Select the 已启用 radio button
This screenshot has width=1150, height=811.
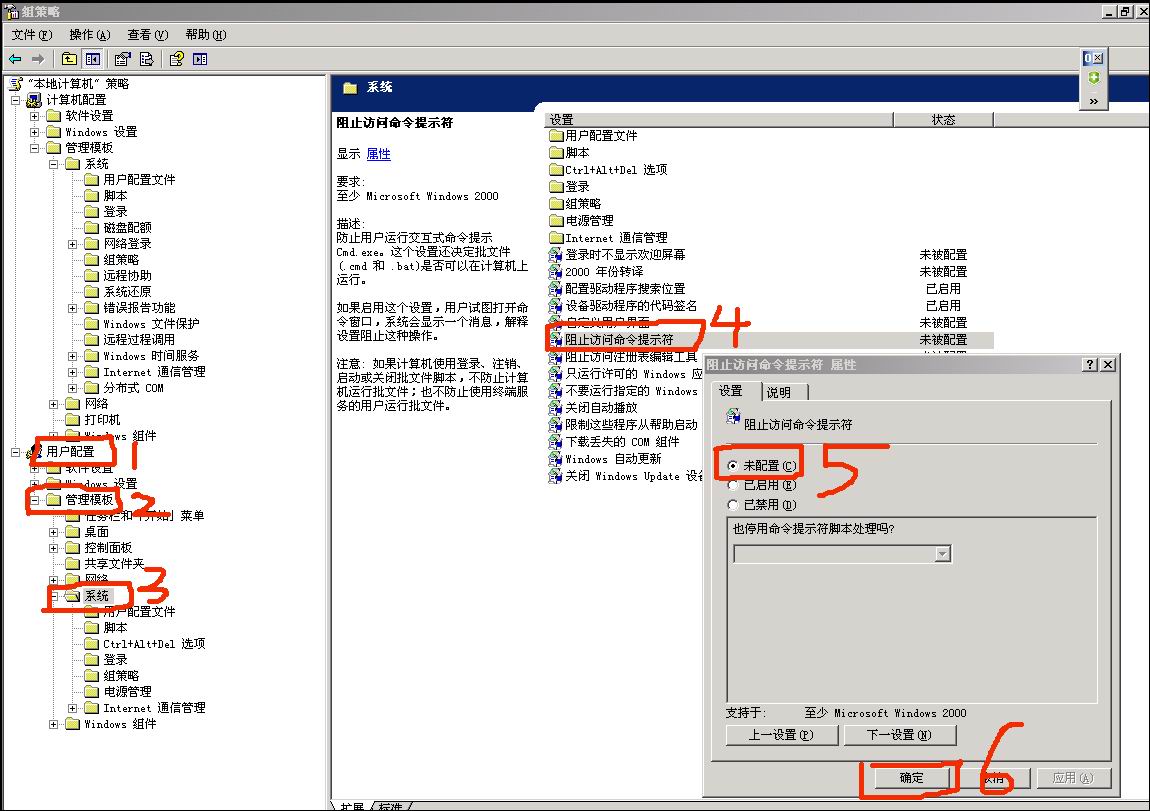(734, 485)
